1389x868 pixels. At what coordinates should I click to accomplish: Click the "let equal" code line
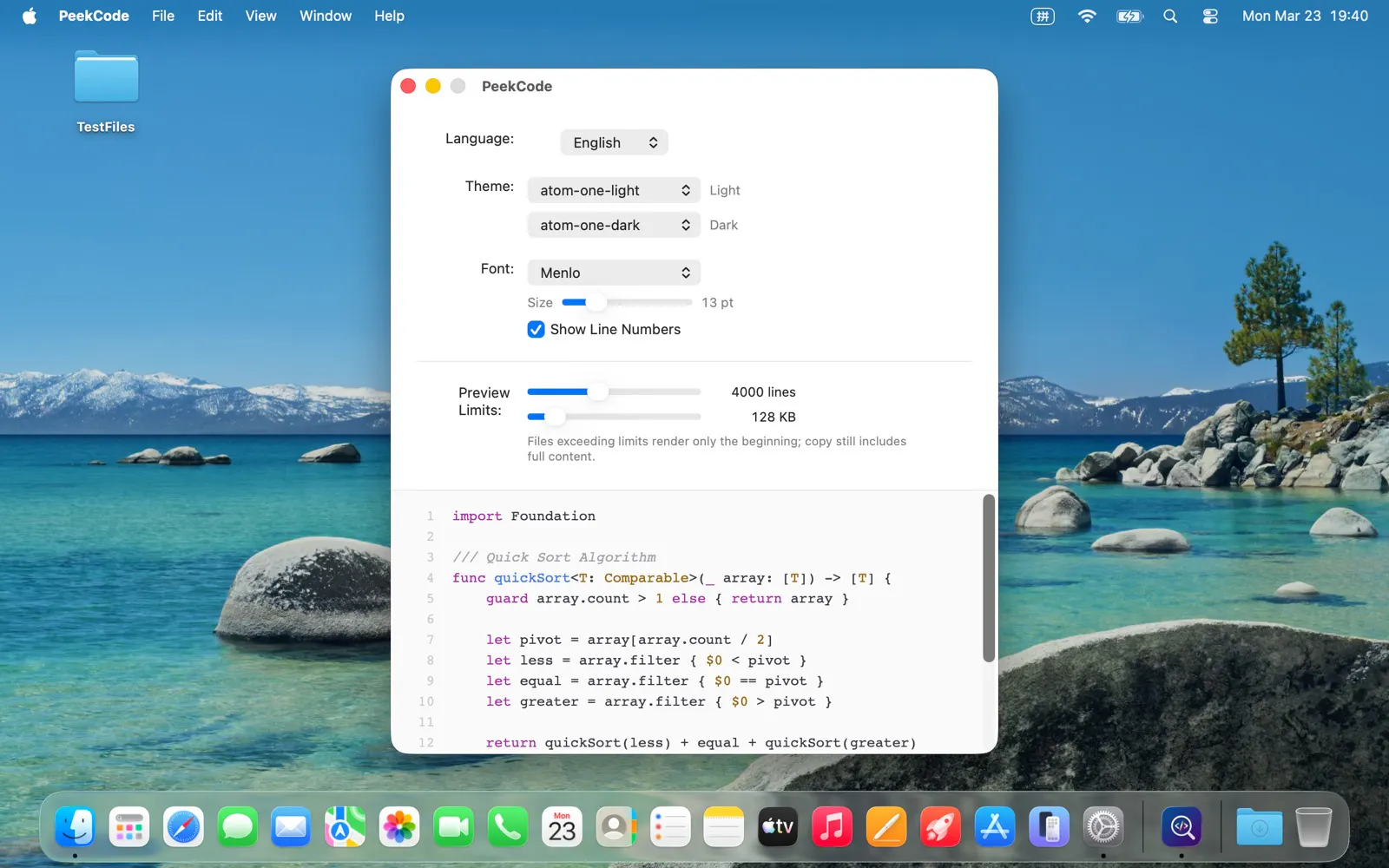tap(655, 681)
